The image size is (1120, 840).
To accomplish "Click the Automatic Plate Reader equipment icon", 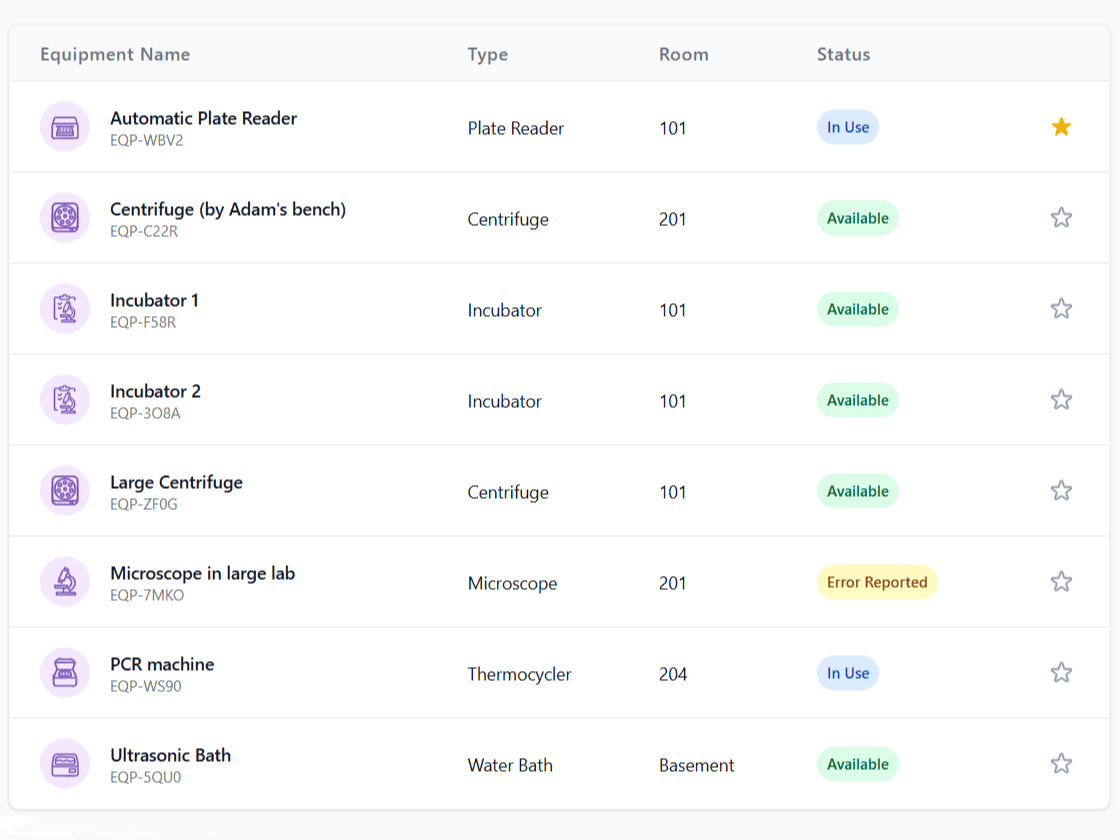I will point(65,127).
